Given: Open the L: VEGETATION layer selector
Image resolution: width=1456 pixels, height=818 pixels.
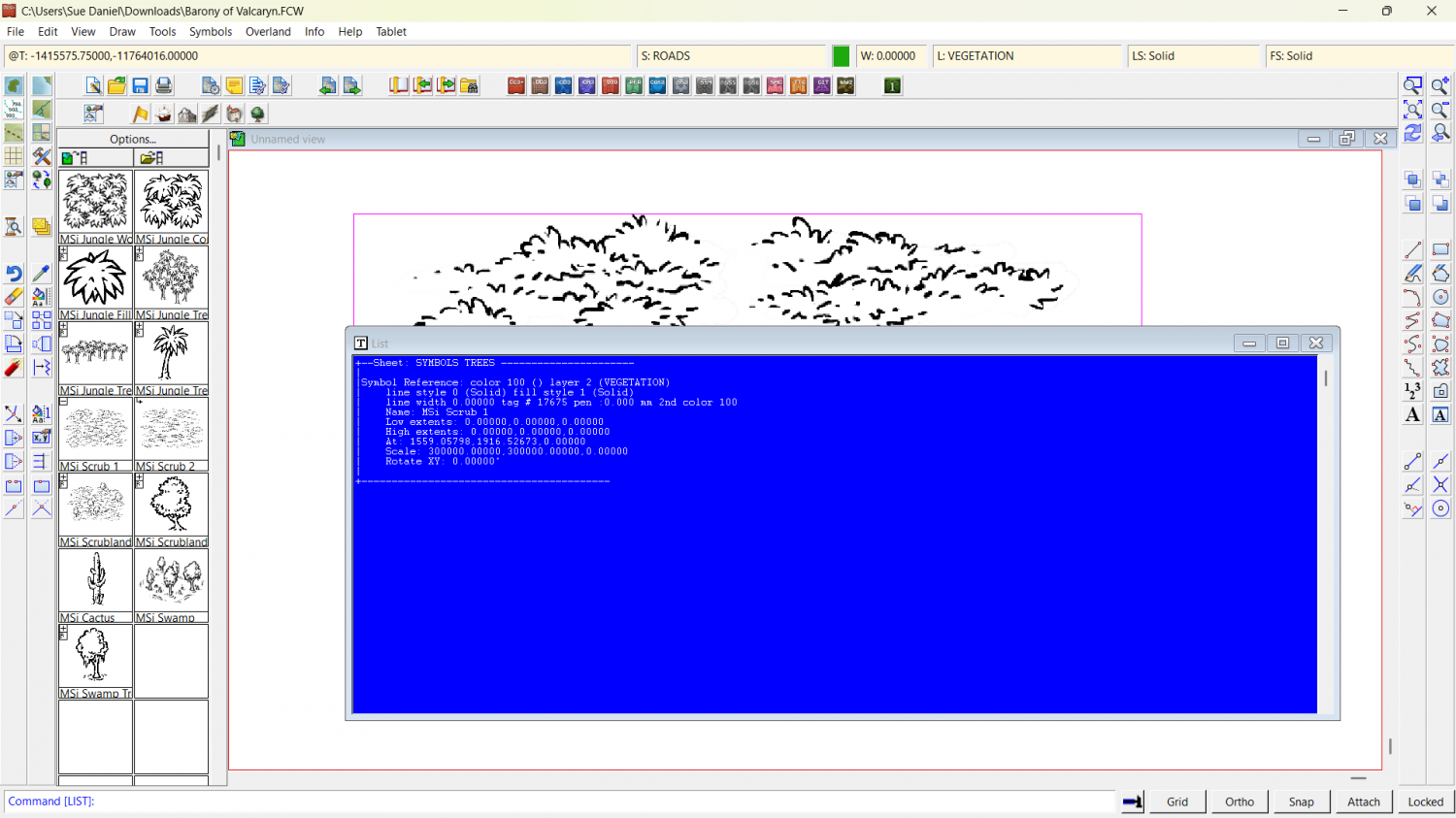Looking at the screenshot, I should coord(1026,56).
